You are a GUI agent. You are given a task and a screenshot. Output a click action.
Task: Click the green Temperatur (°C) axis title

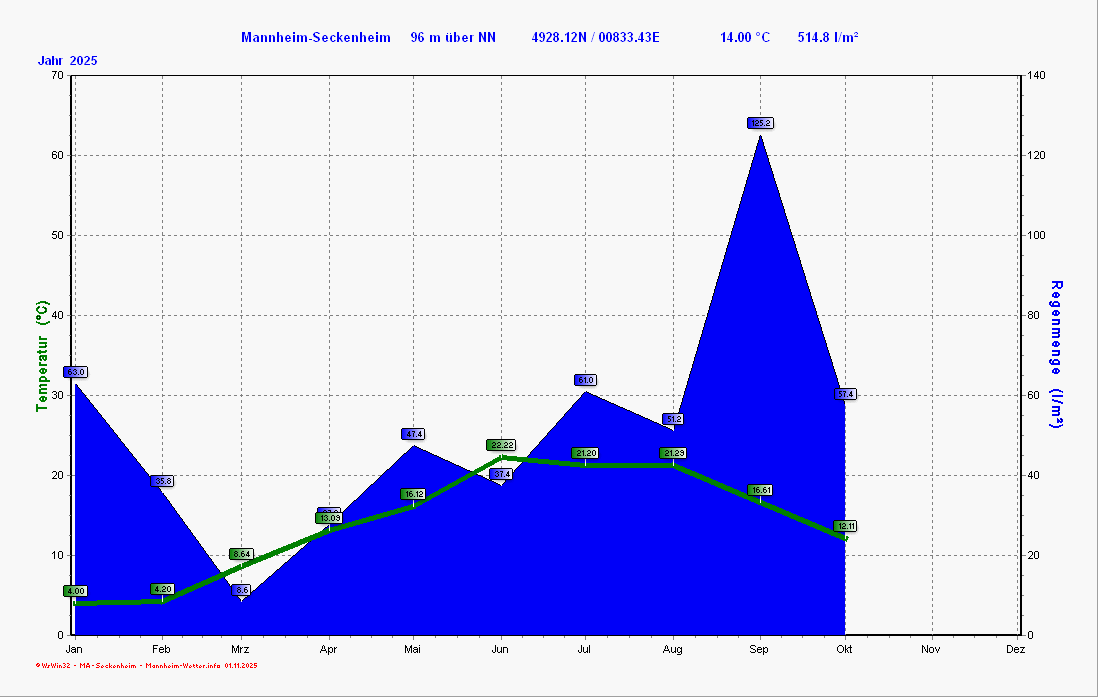(42, 356)
